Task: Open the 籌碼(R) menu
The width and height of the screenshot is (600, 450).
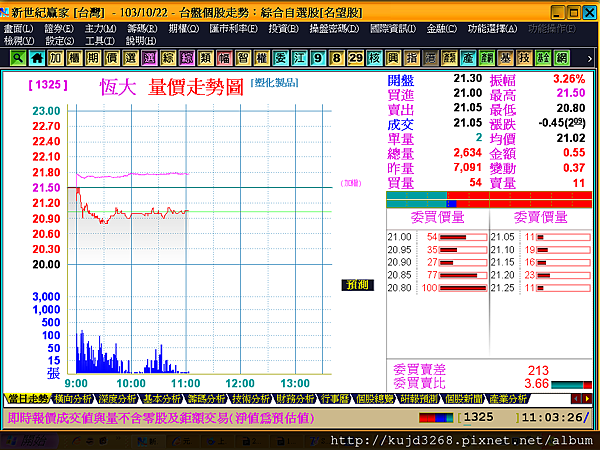Action: pos(142,29)
